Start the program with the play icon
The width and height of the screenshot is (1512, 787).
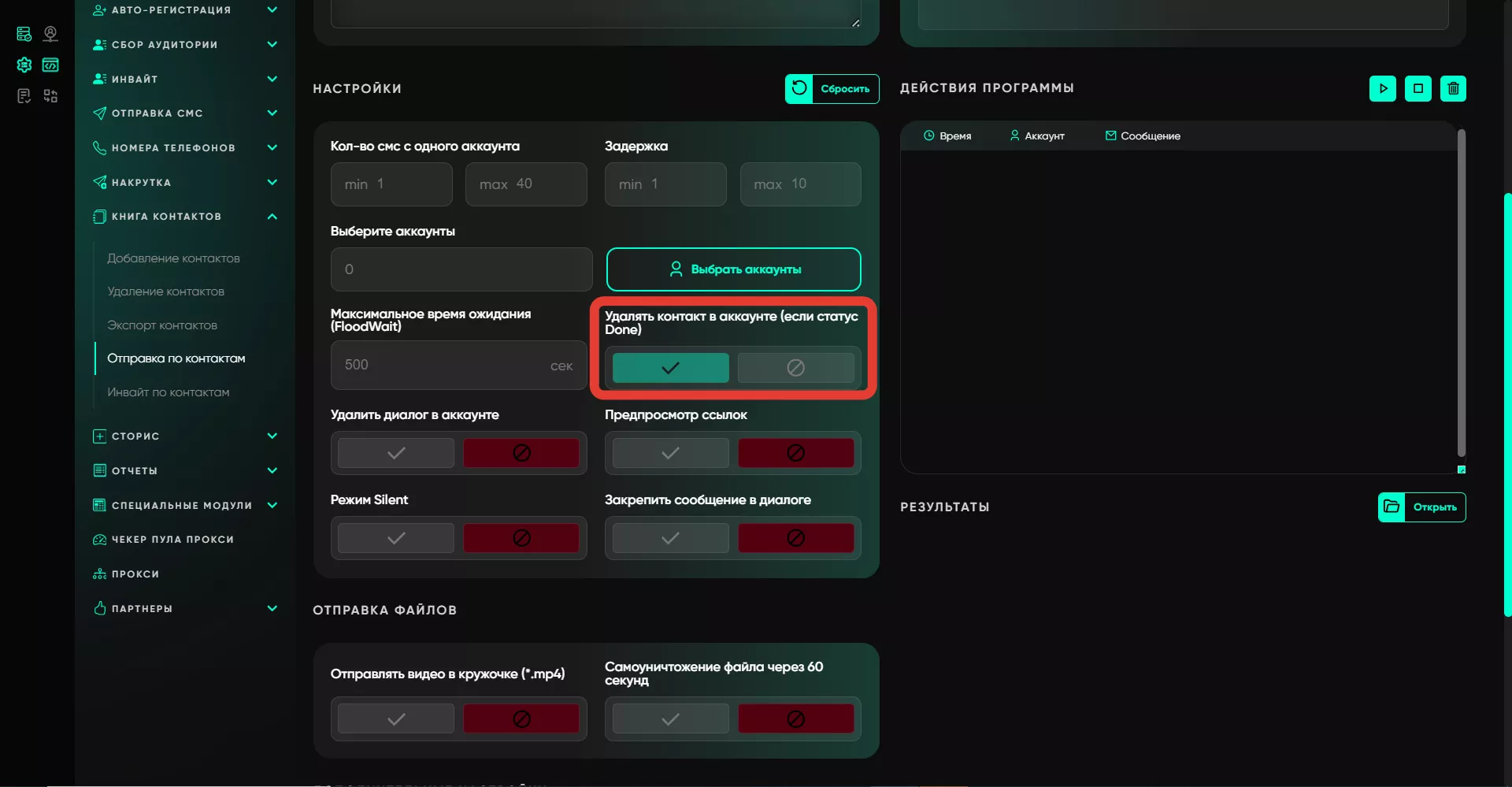(x=1382, y=88)
